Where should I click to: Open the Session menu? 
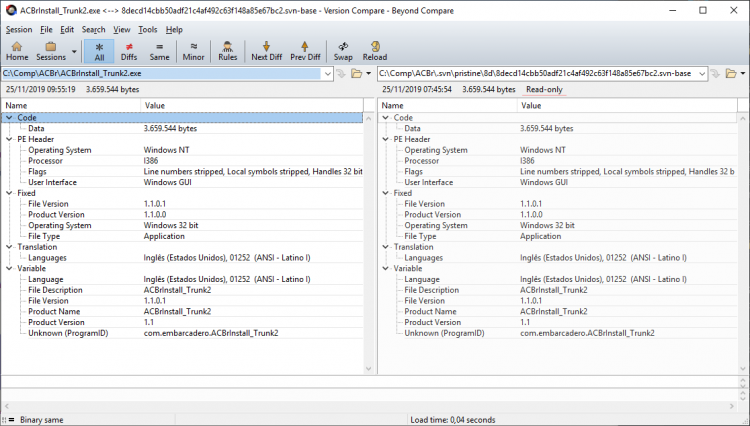19,30
